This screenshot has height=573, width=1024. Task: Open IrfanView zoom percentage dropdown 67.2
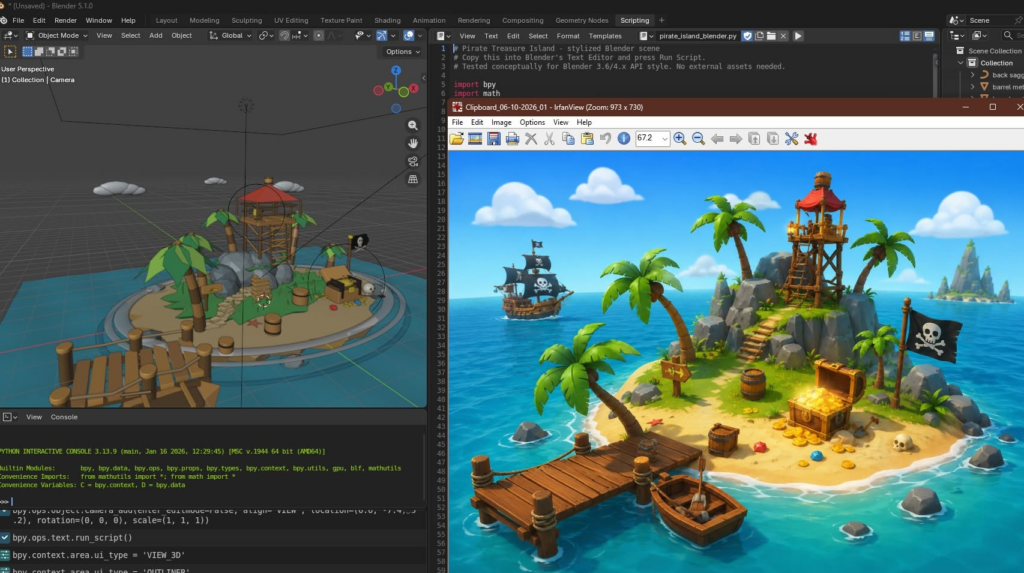(664, 139)
